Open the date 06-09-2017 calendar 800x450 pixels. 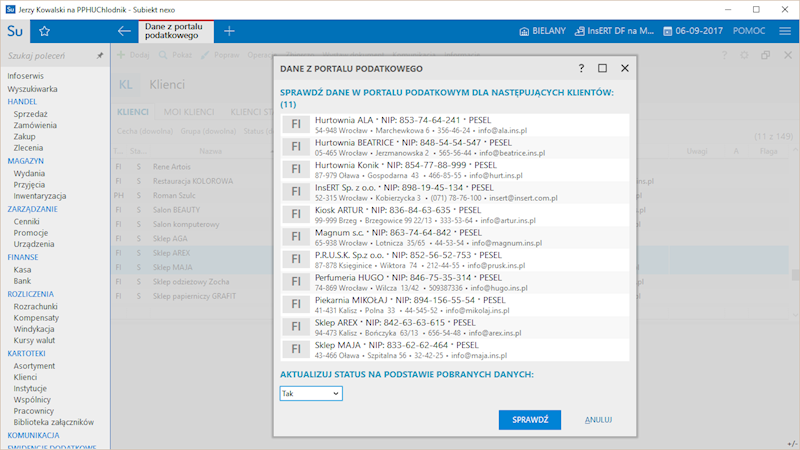click(693, 31)
